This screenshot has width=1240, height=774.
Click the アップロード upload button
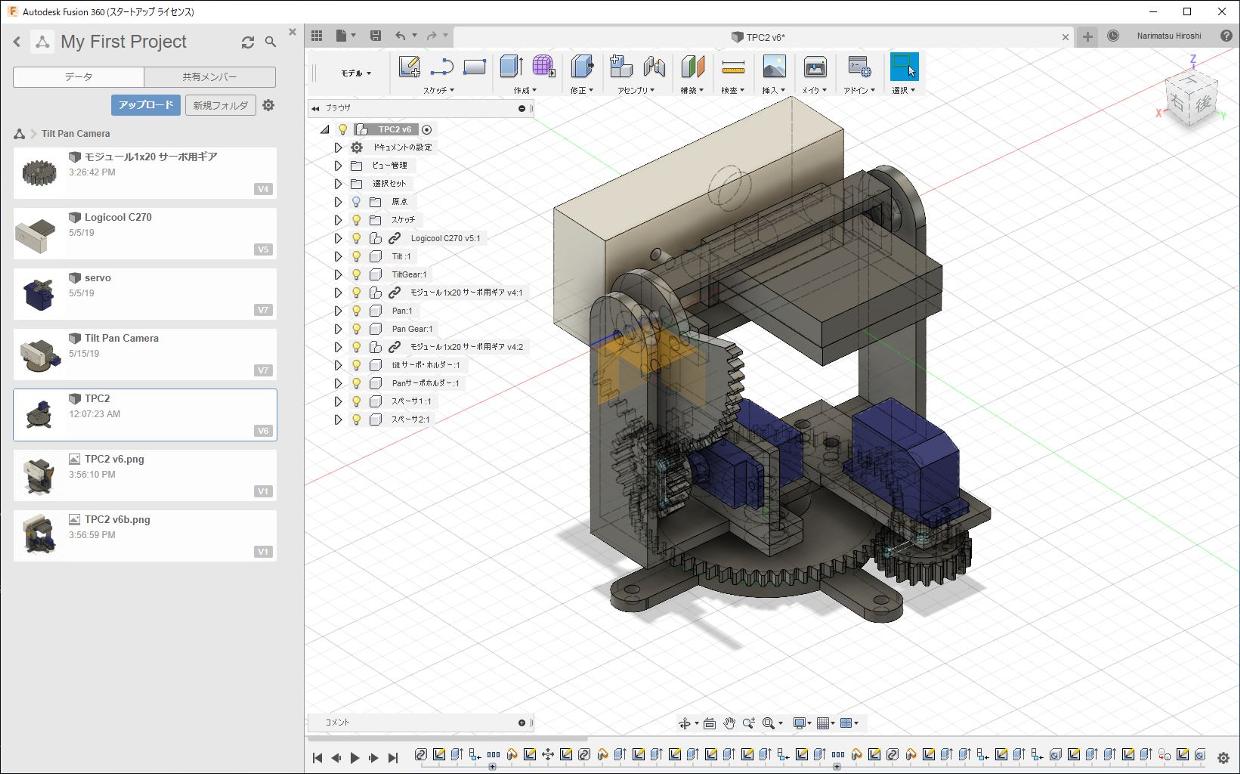[x=145, y=105]
